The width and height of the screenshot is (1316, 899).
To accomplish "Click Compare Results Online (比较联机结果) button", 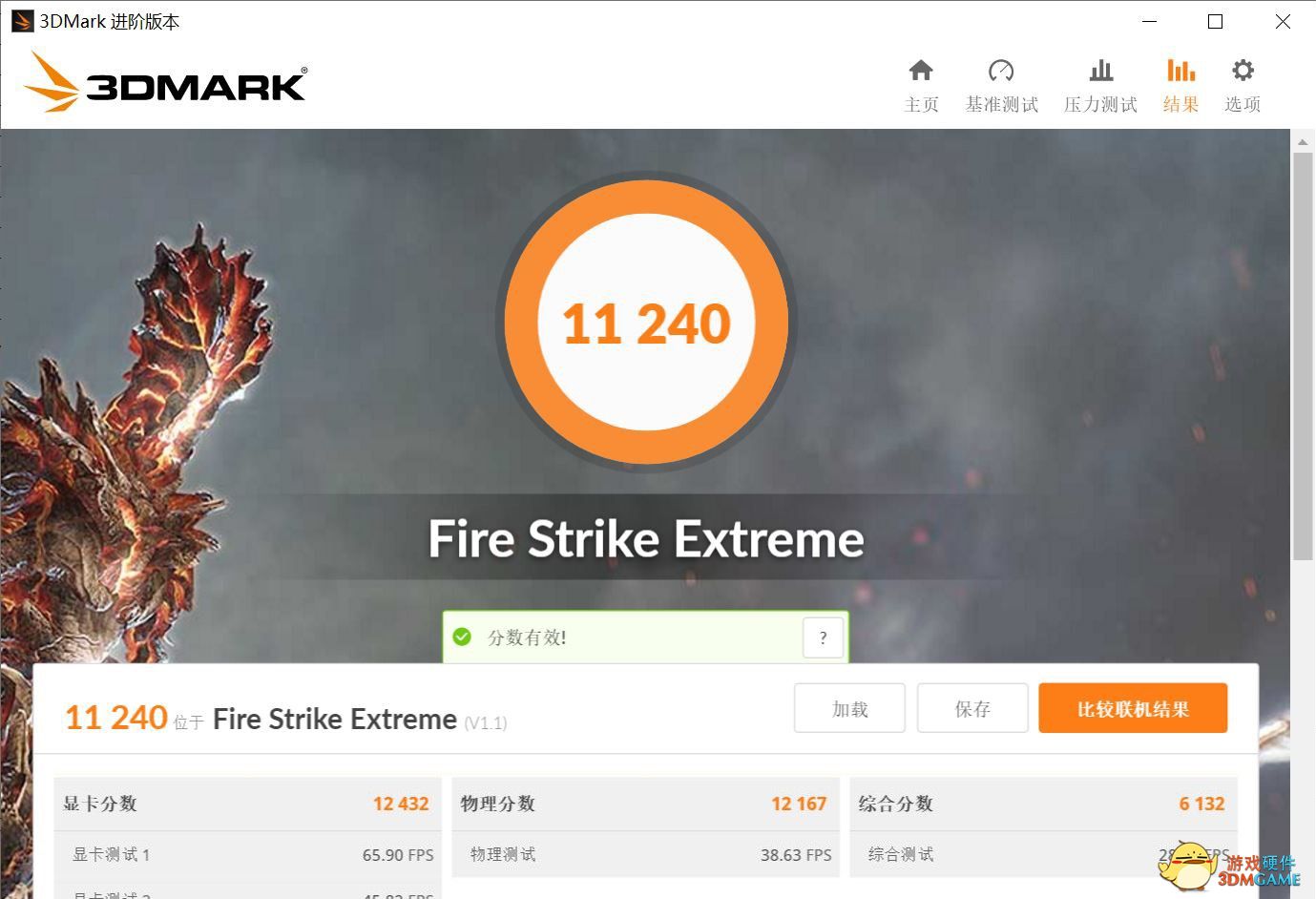I will pyautogui.click(x=1133, y=708).
